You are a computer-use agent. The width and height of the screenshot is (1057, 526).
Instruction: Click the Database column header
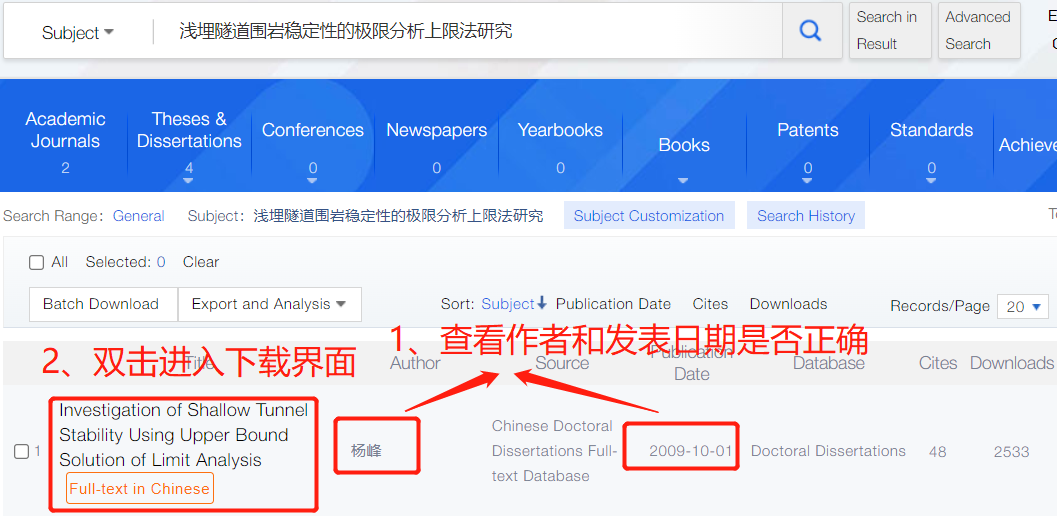828,363
